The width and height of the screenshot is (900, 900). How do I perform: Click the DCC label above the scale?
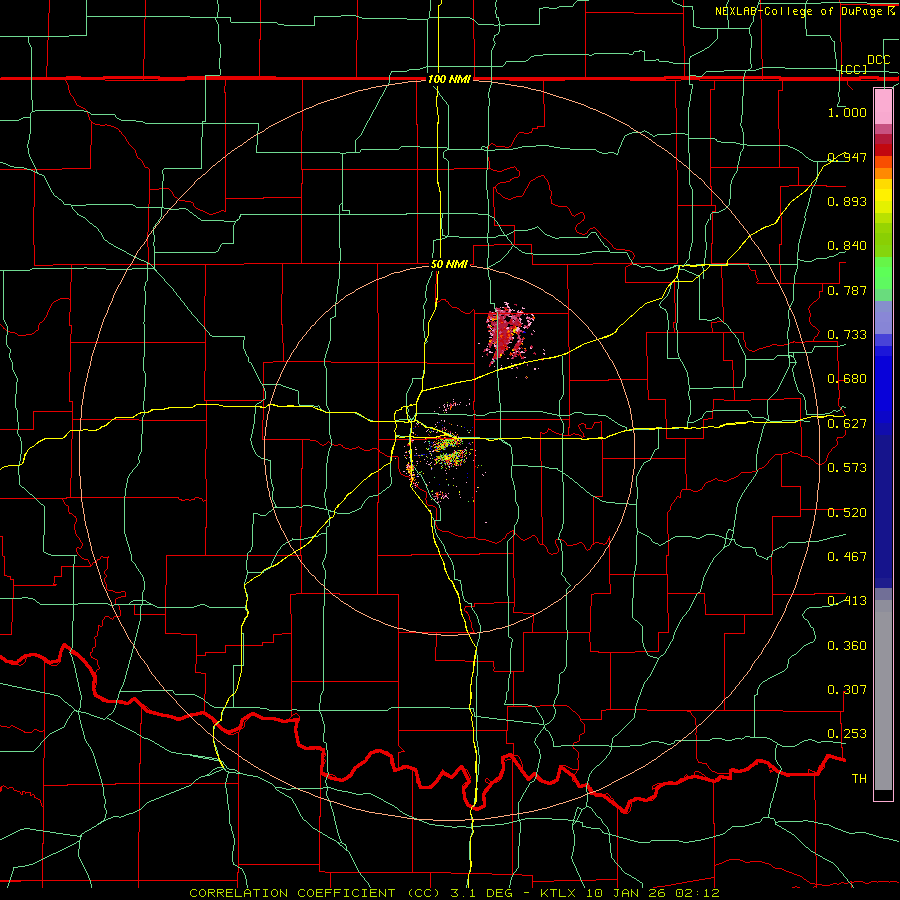(878, 60)
